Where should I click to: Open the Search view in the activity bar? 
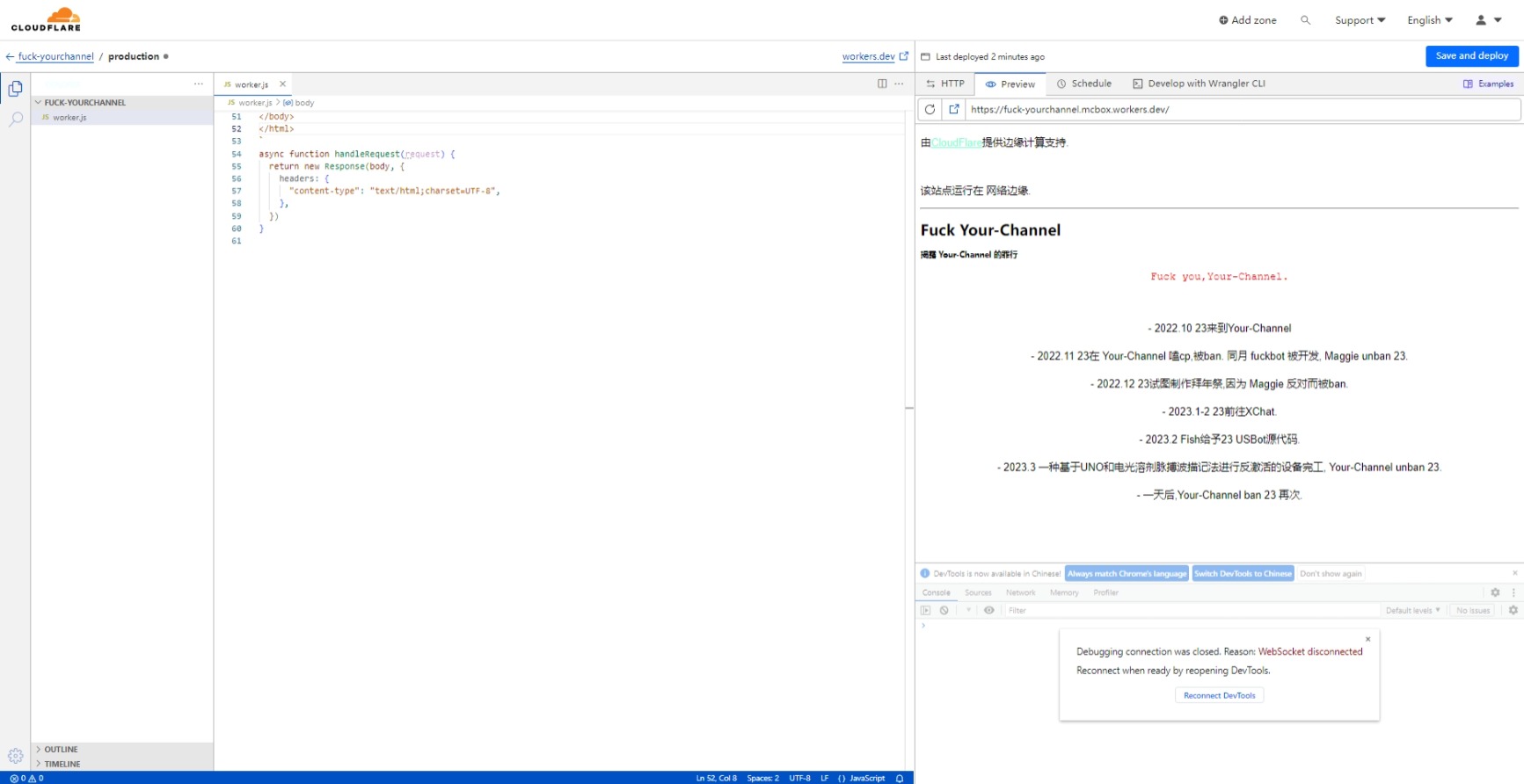(15, 119)
